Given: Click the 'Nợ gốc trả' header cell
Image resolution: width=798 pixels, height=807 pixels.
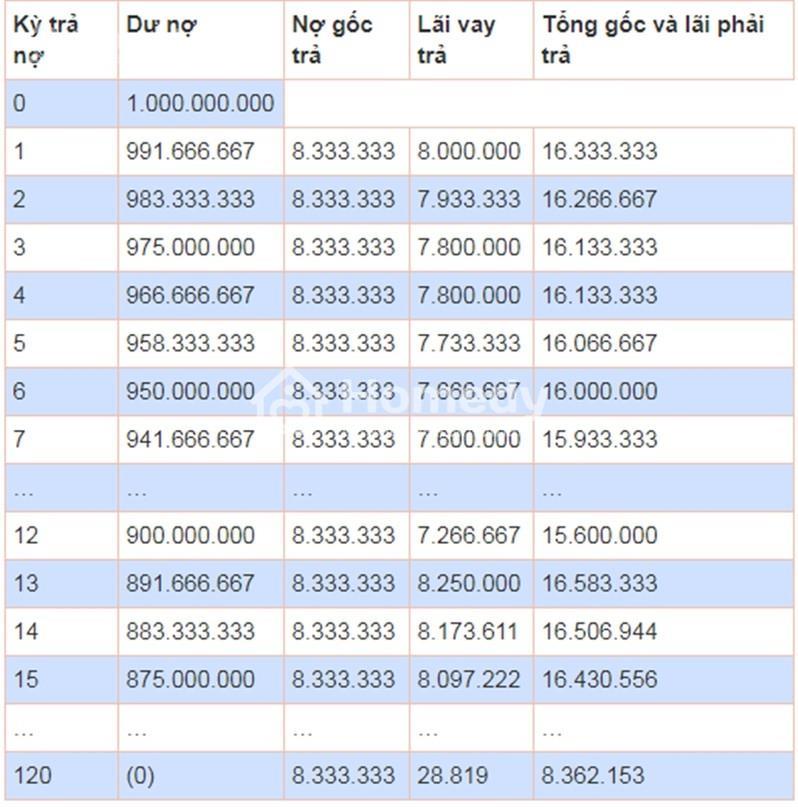Looking at the screenshot, I should tap(347, 40).
